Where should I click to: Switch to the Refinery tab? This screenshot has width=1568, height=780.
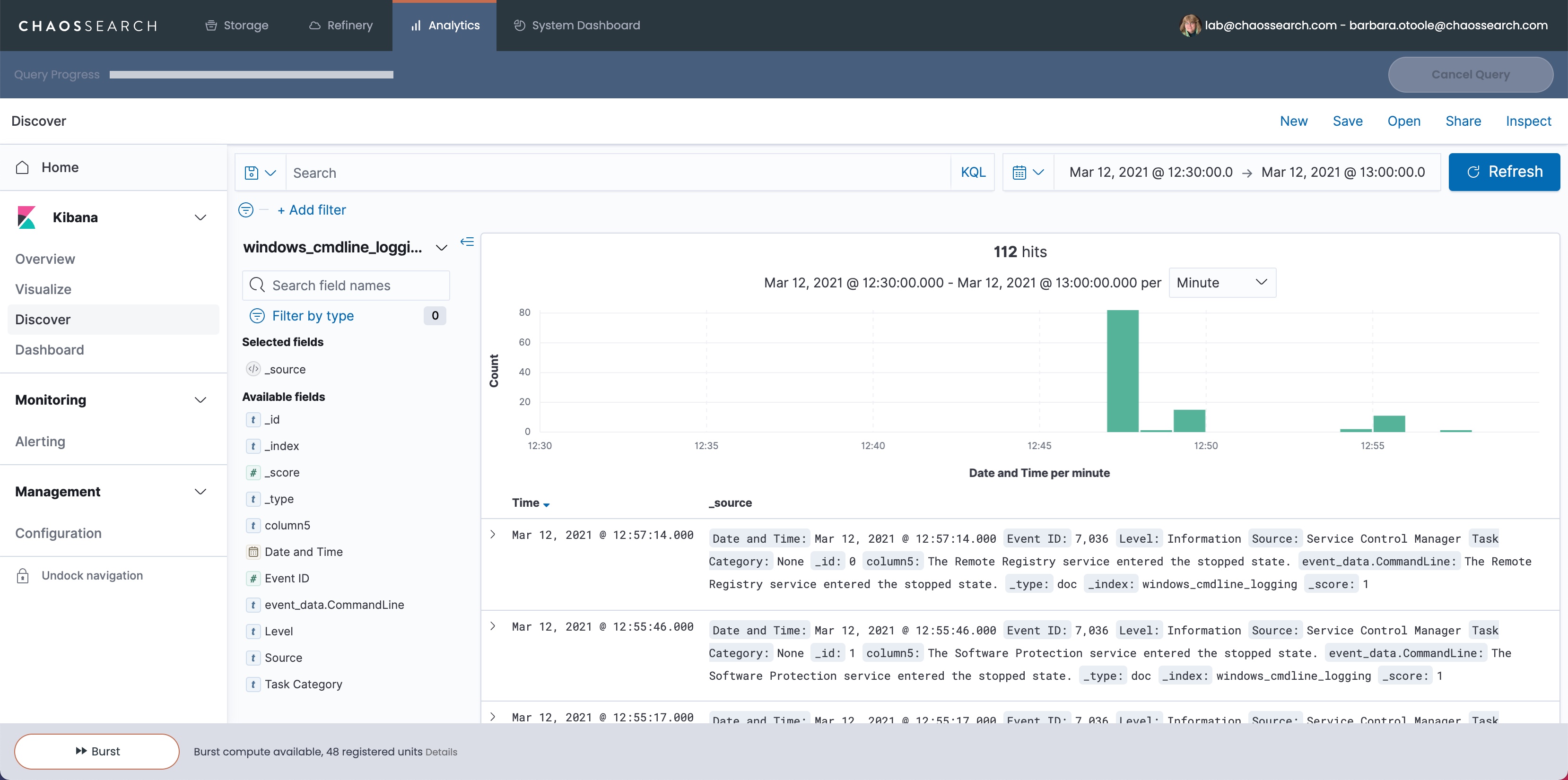coord(341,26)
